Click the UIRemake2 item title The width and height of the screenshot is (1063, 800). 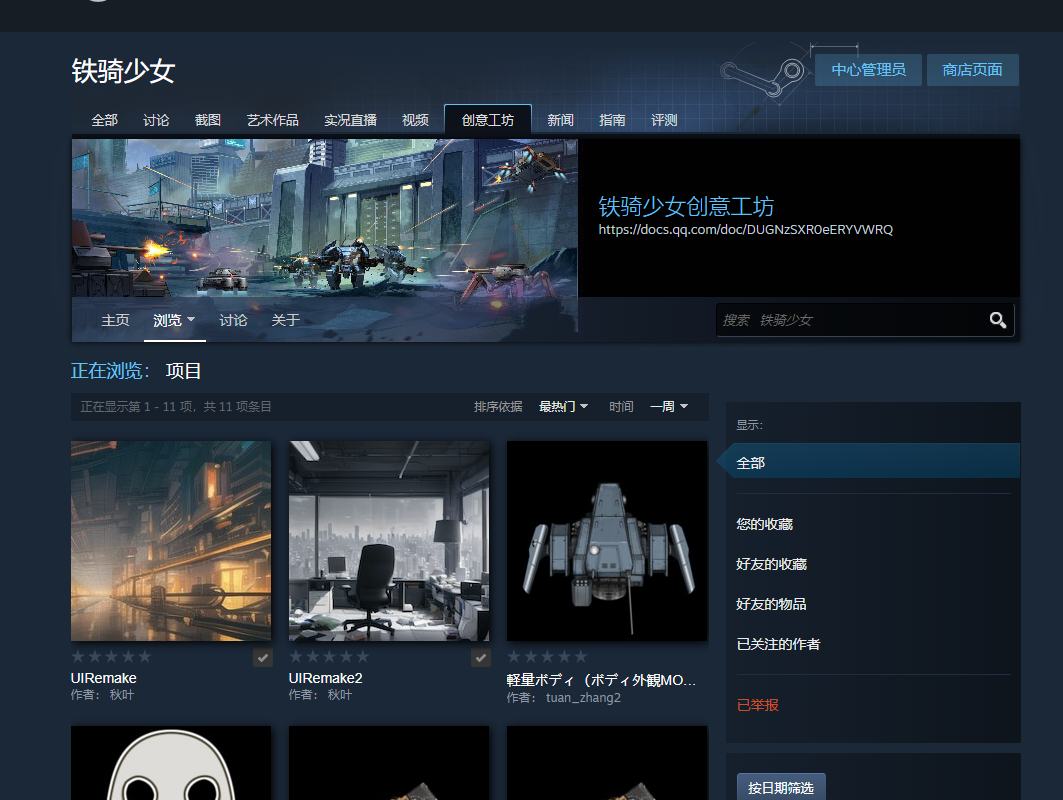(x=325, y=678)
